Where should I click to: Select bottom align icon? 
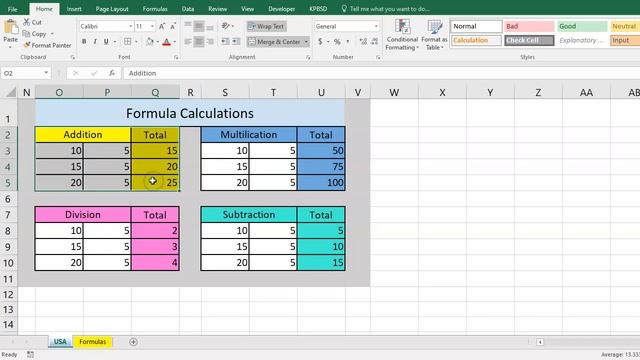[x=210, y=27]
